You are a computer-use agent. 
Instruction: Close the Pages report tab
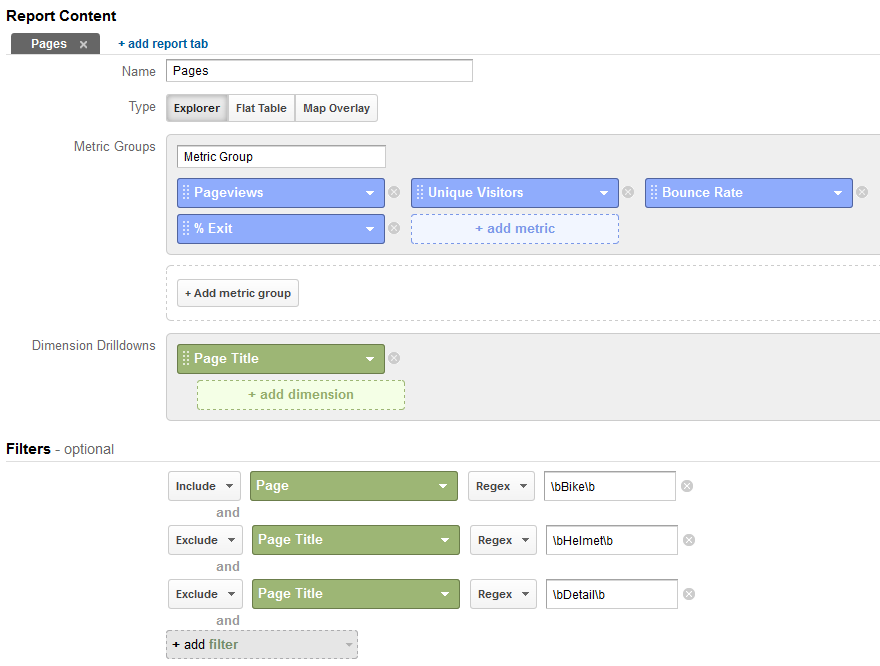click(x=84, y=45)
